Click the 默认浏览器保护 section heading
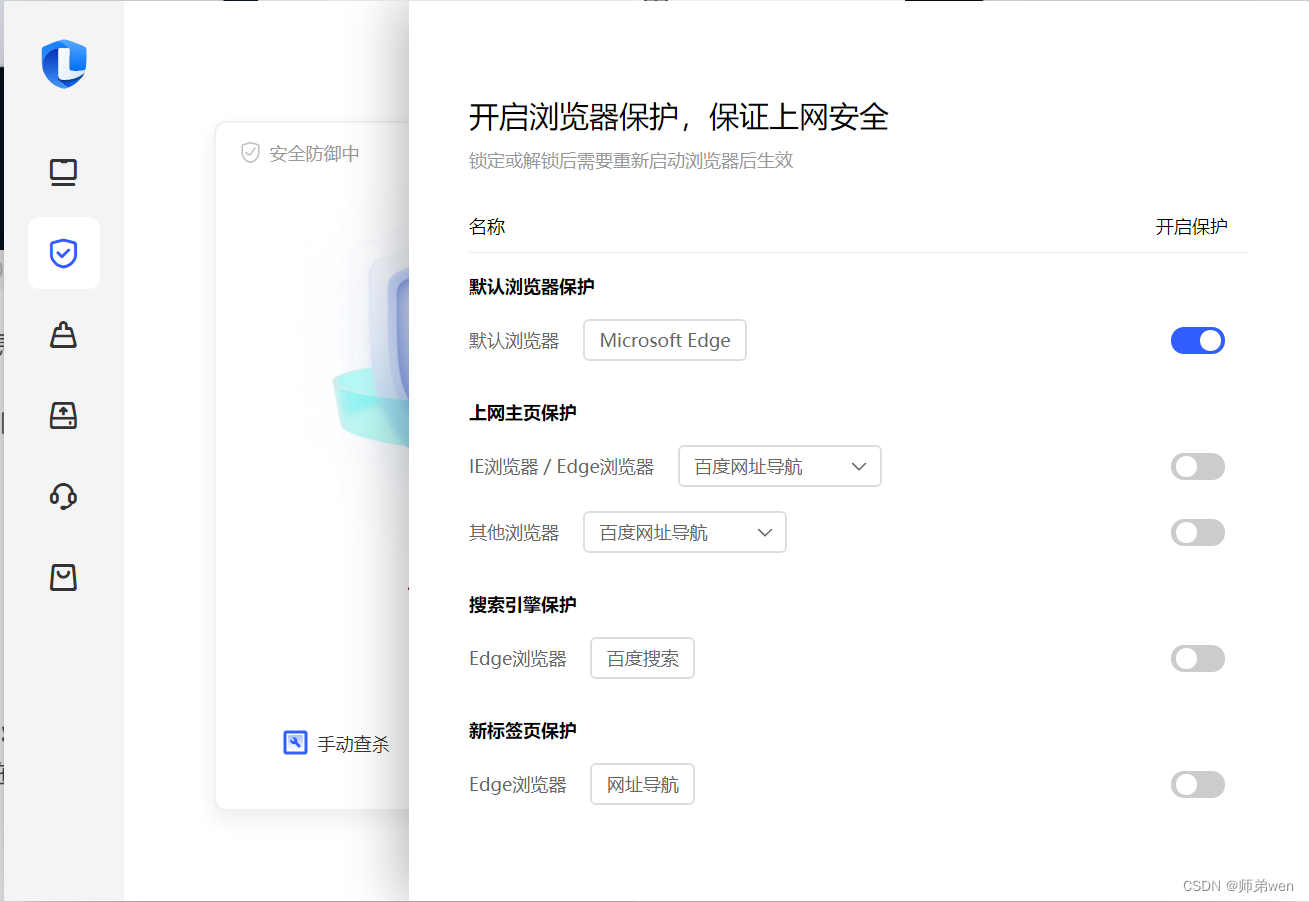 [531, 287]
